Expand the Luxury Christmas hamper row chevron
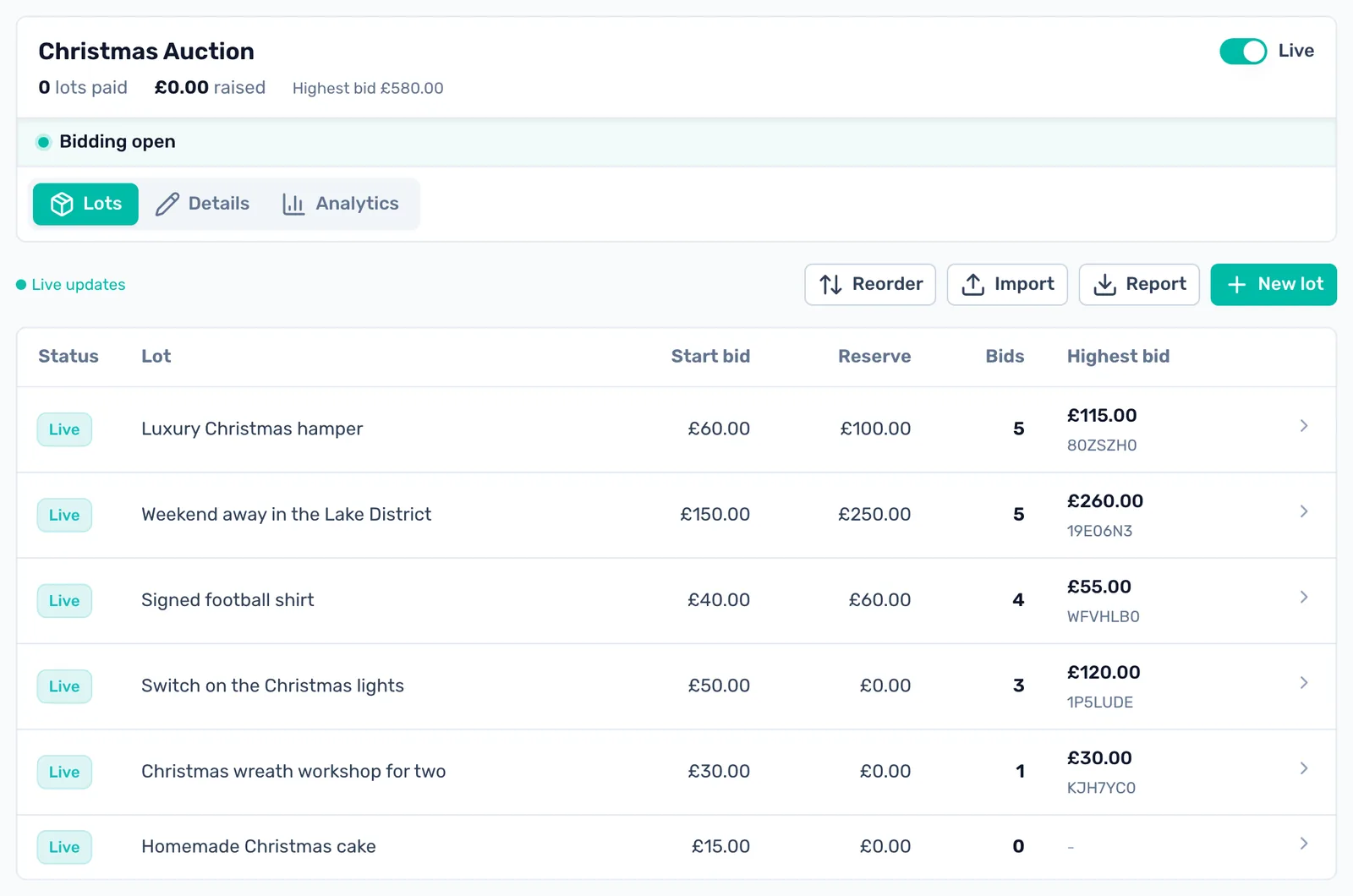Viewport: 1353px width, 896px height. tap(1304, 426)
